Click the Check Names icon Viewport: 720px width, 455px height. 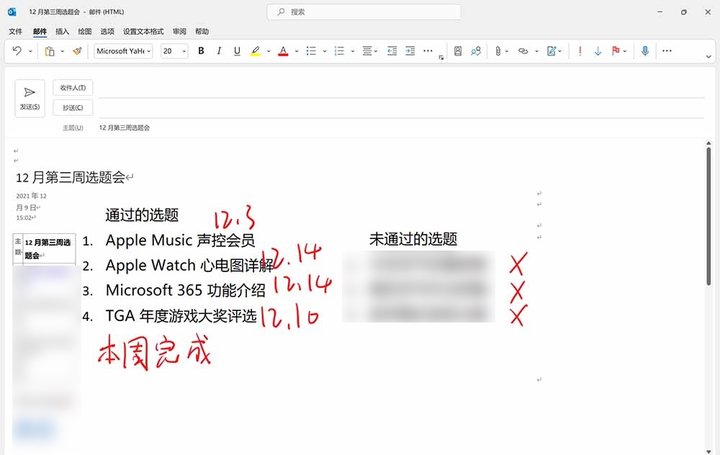coord(475,51)
